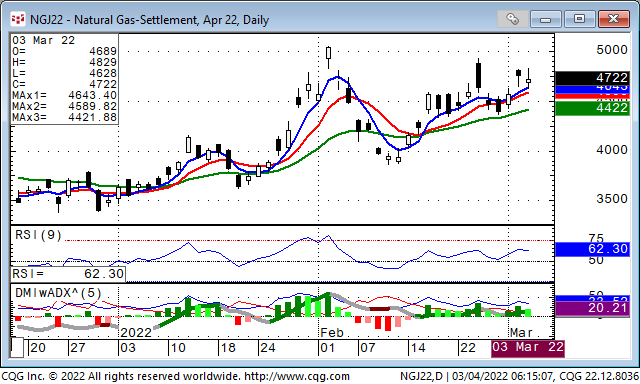Click the 4000 price scale label
The height and width of the screenshot is (384, 640).
pyautogui.click(x=612, y=150)
